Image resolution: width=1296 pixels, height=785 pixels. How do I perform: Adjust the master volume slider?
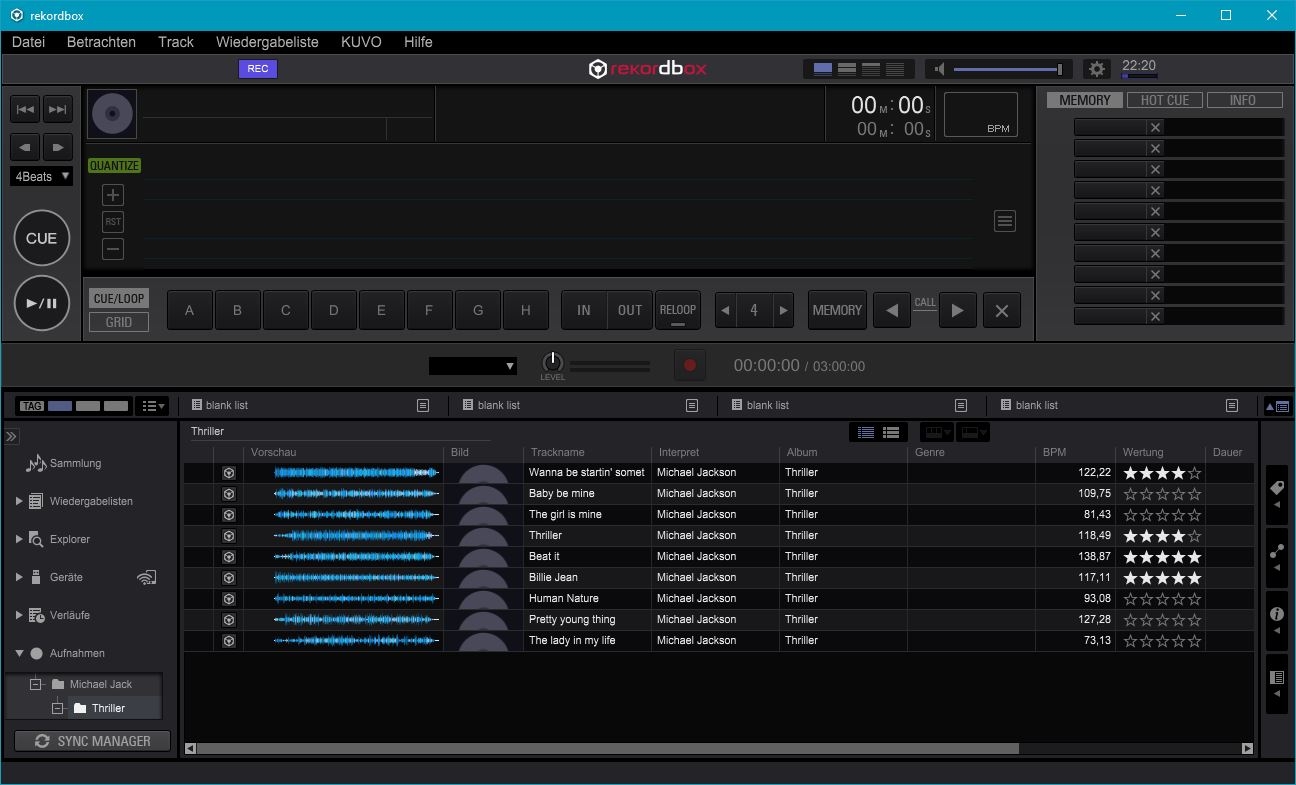coord(1008,69)
